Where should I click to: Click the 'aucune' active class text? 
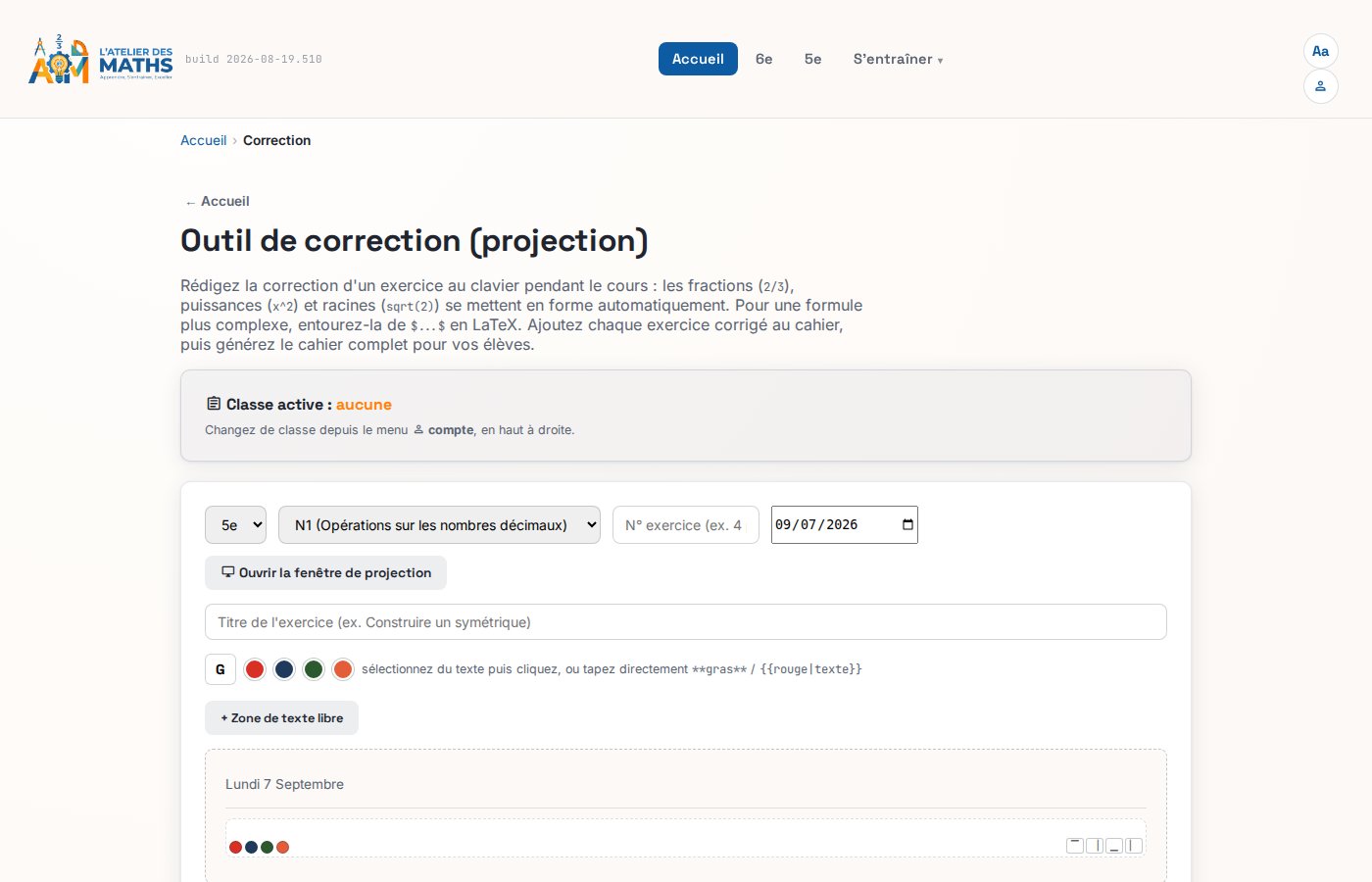pos(364,404)
